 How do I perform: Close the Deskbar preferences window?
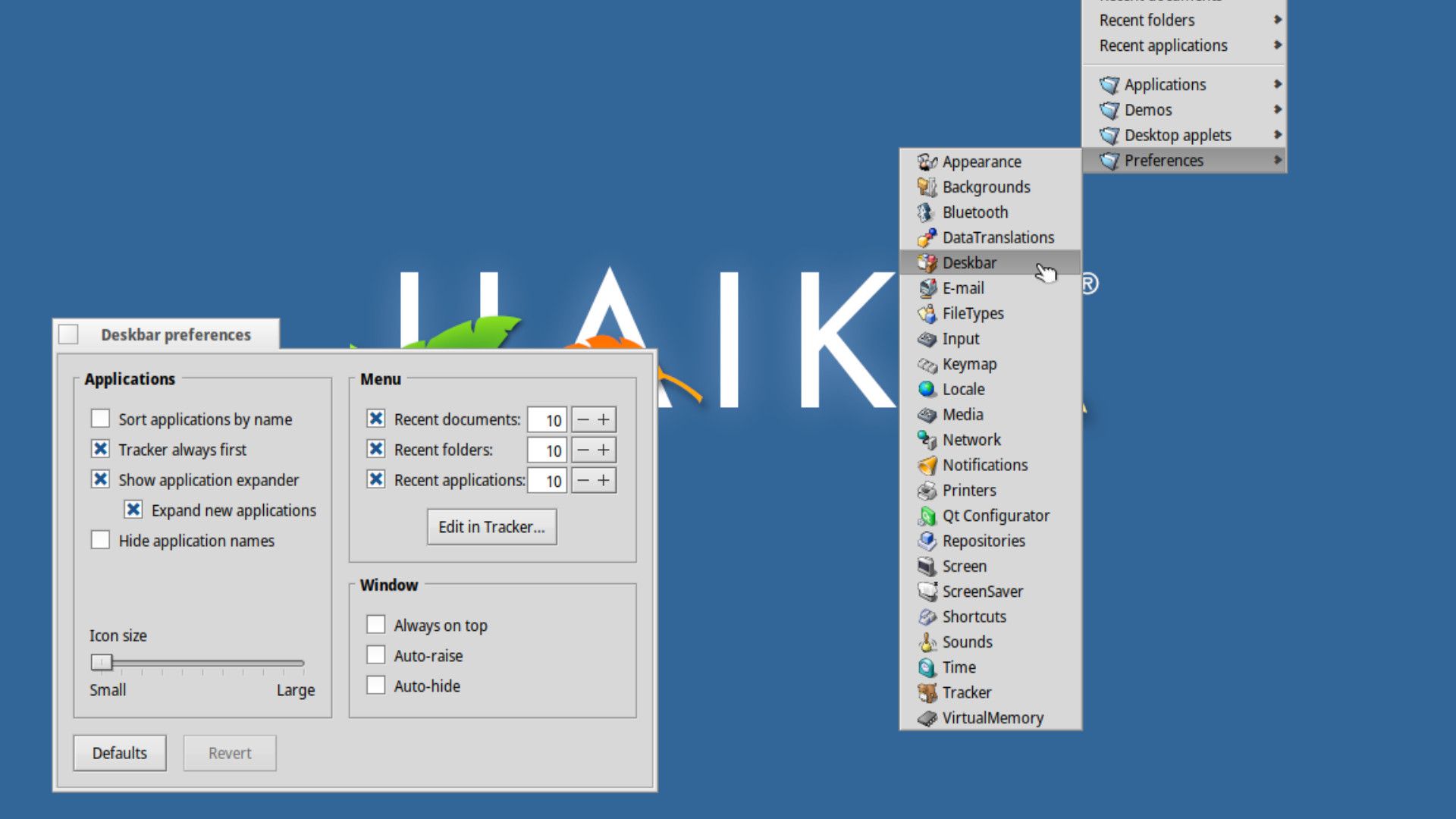point(68,334)
